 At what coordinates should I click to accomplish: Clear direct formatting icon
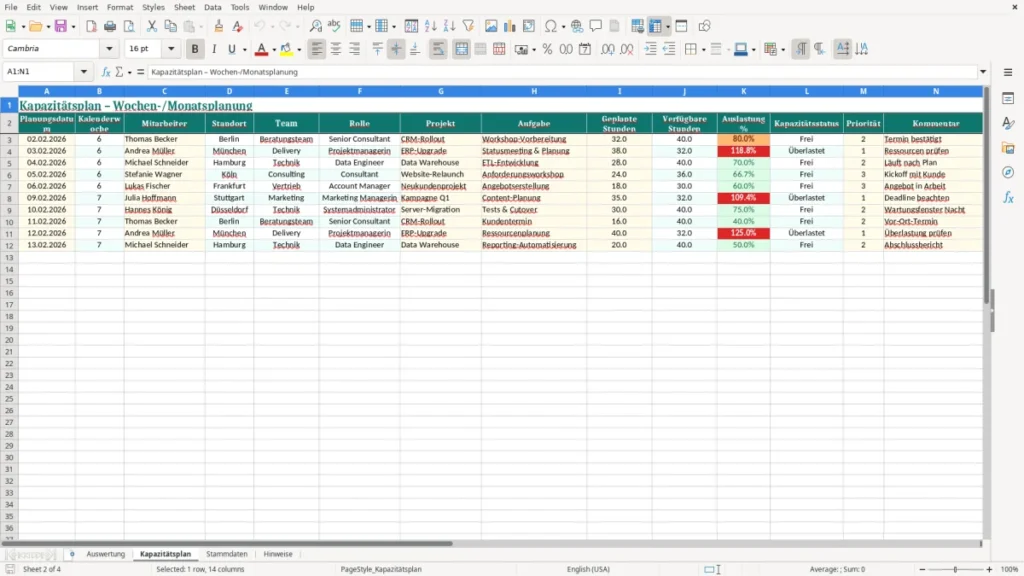click(x=238, y=26)
